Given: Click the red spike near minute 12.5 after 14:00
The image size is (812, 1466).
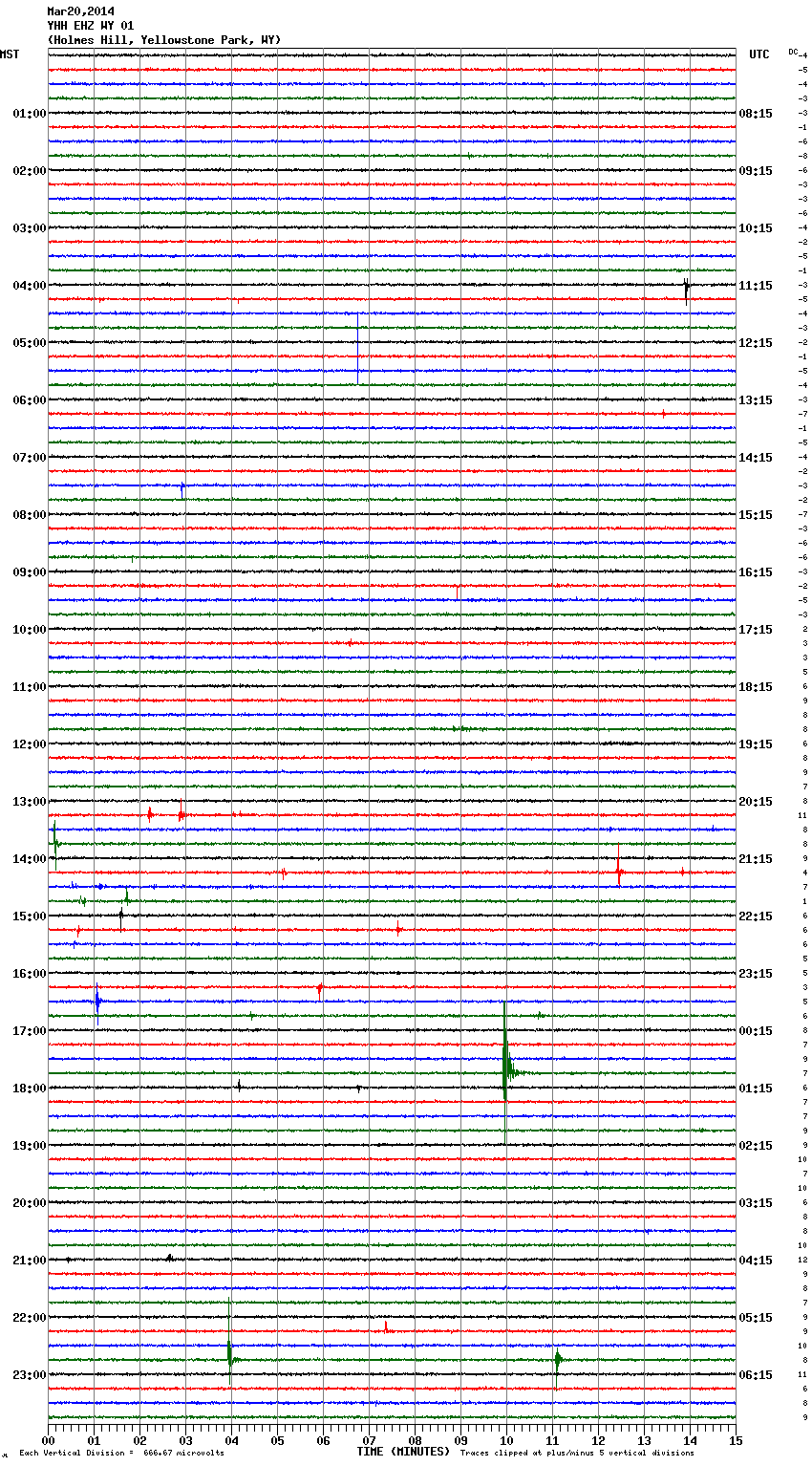Looking at the screenshot, I should click(618, 872).
